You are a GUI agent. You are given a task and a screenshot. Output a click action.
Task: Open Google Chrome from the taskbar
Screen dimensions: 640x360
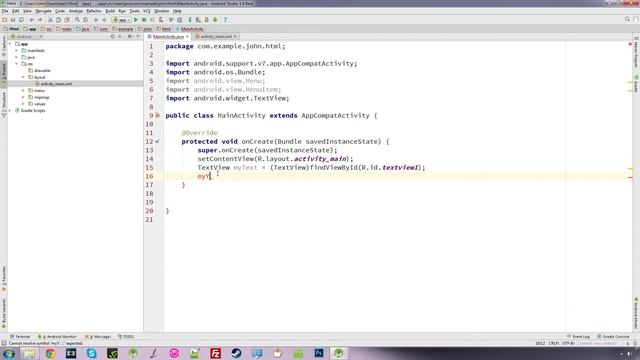point(50,353)
